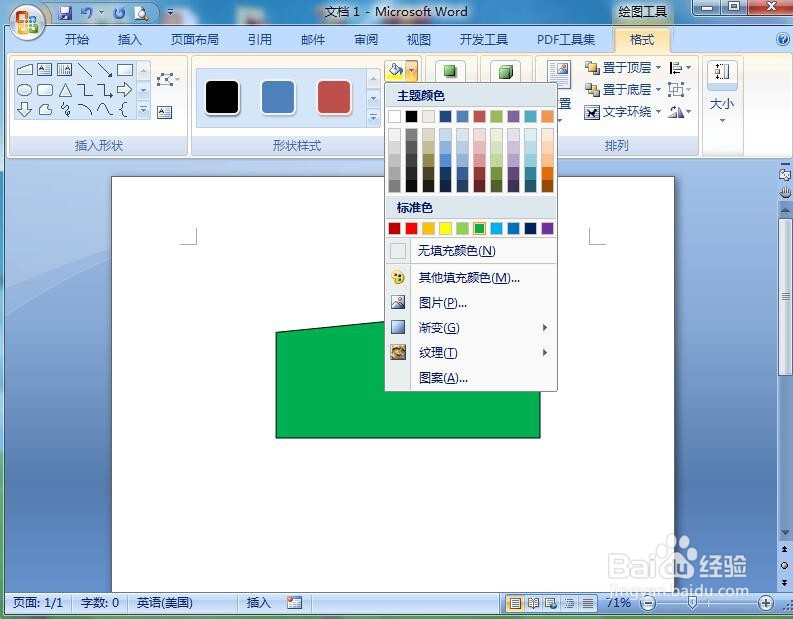The image size is (793, 619).
Task: Select the Down Arrow block shape
Action: coord(24,109)
